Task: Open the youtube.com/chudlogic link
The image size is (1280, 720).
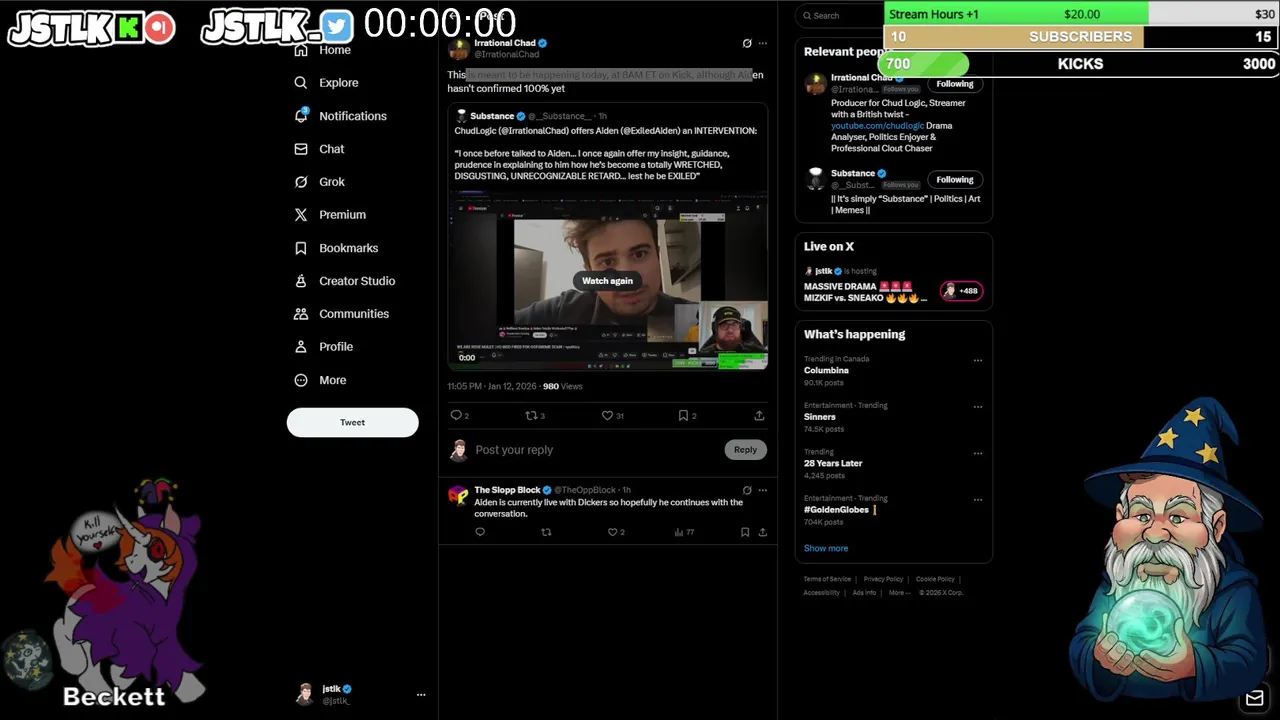Action: 877,126
